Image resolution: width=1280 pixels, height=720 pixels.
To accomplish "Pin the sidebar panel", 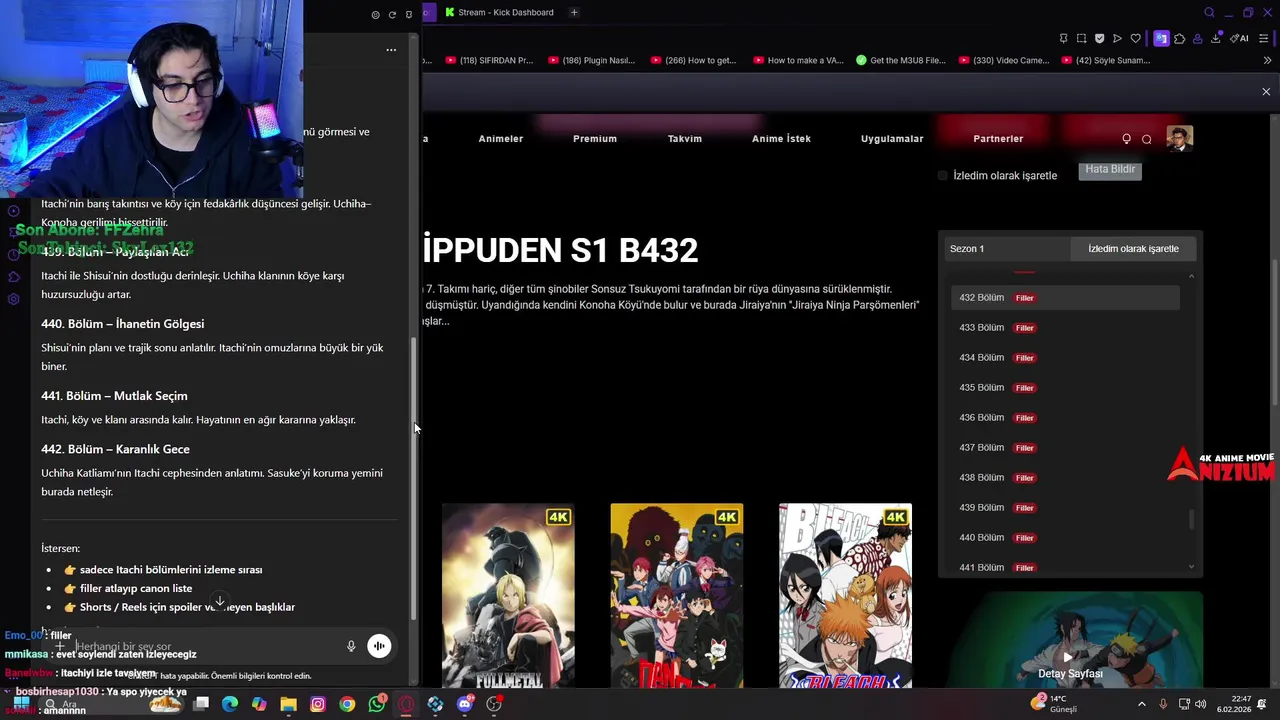I will point(409,15).
